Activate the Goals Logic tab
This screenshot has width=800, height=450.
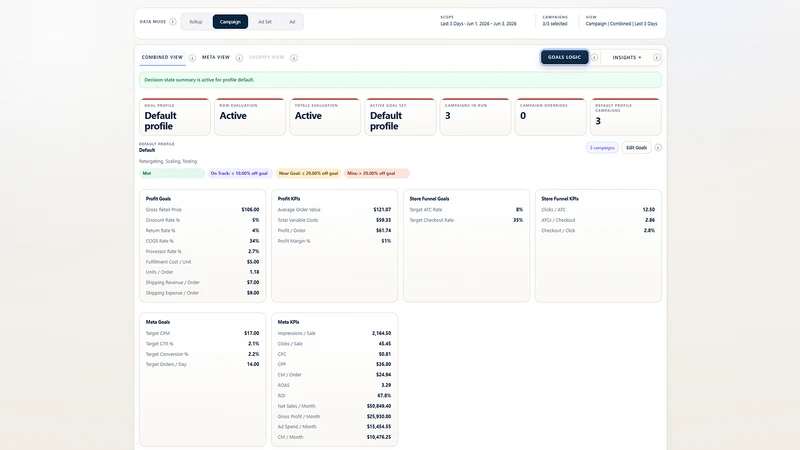coord(564,57)
